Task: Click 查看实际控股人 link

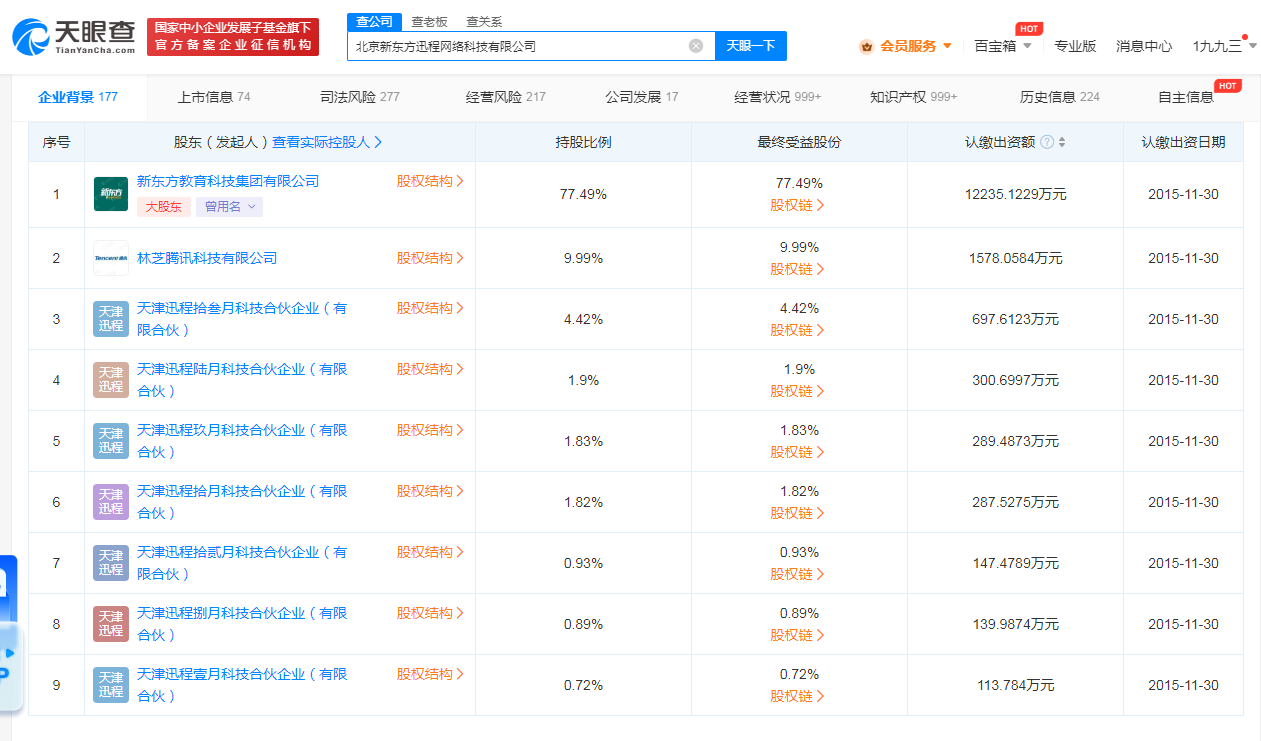Action: [327, 143]
